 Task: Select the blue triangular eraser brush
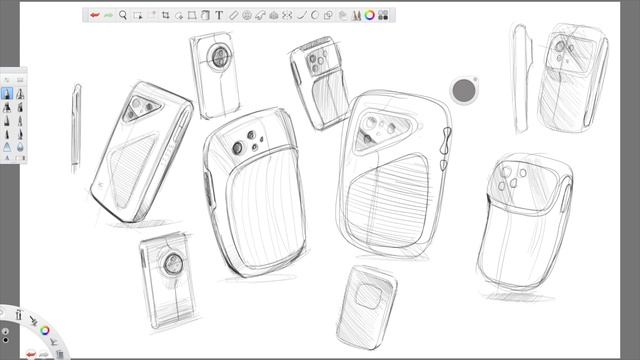pyautogui.click(x=7, y=147)
